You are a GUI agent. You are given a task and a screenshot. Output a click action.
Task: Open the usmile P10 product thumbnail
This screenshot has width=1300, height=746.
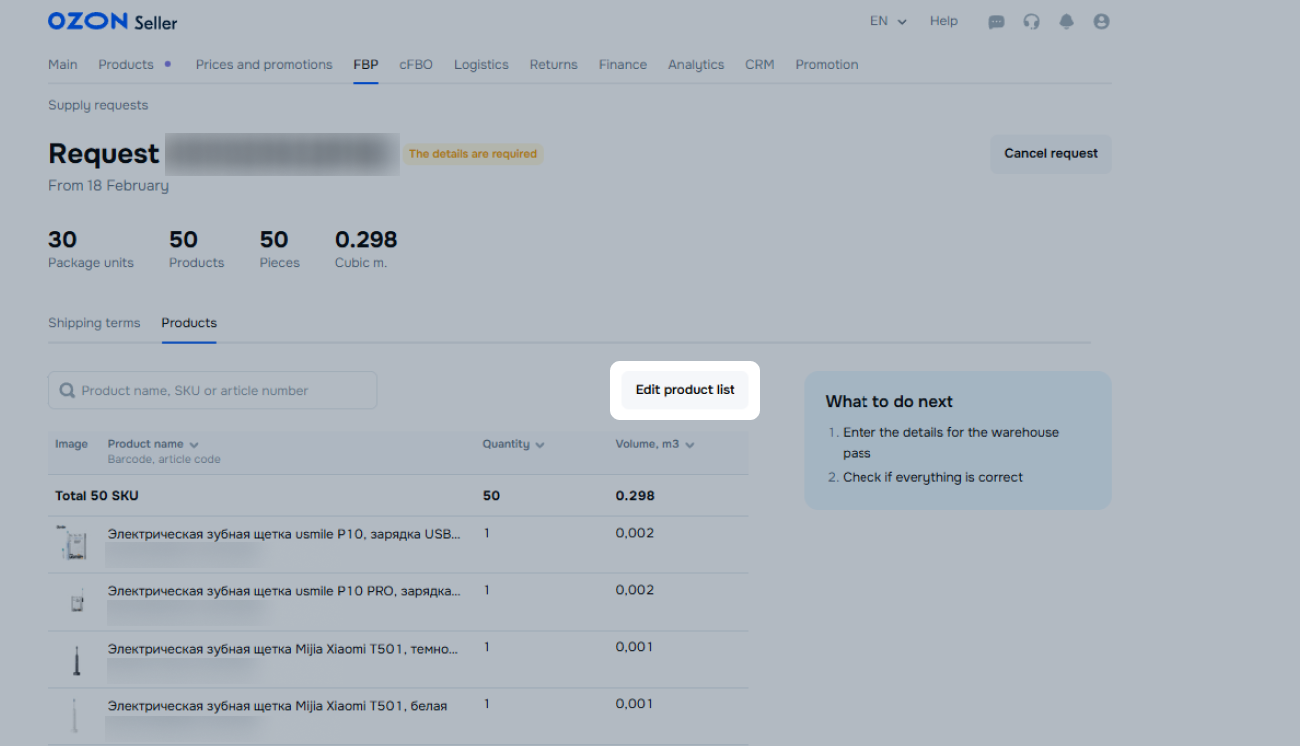click(x=74, y=544)
